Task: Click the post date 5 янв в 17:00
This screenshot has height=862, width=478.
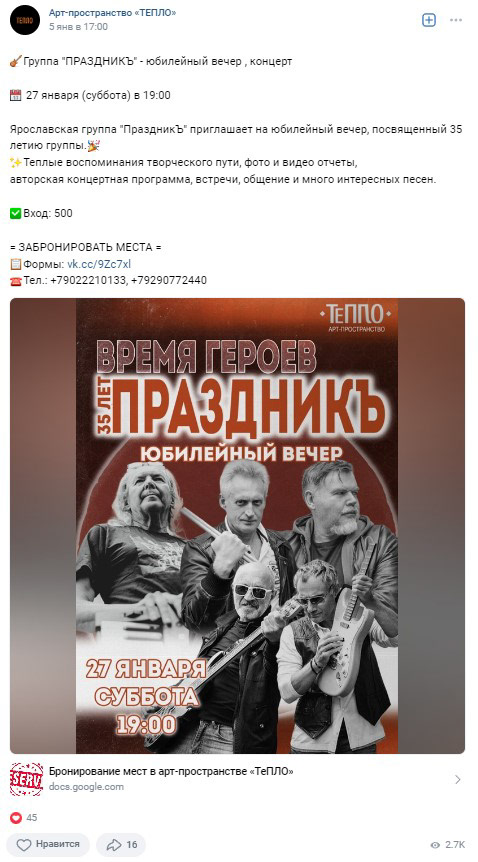Action: coord(79,26)
